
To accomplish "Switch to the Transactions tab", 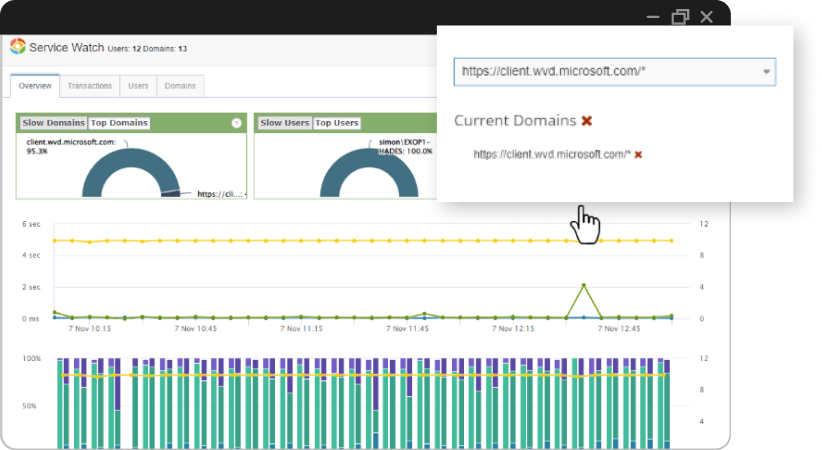I will click(90, 86).
